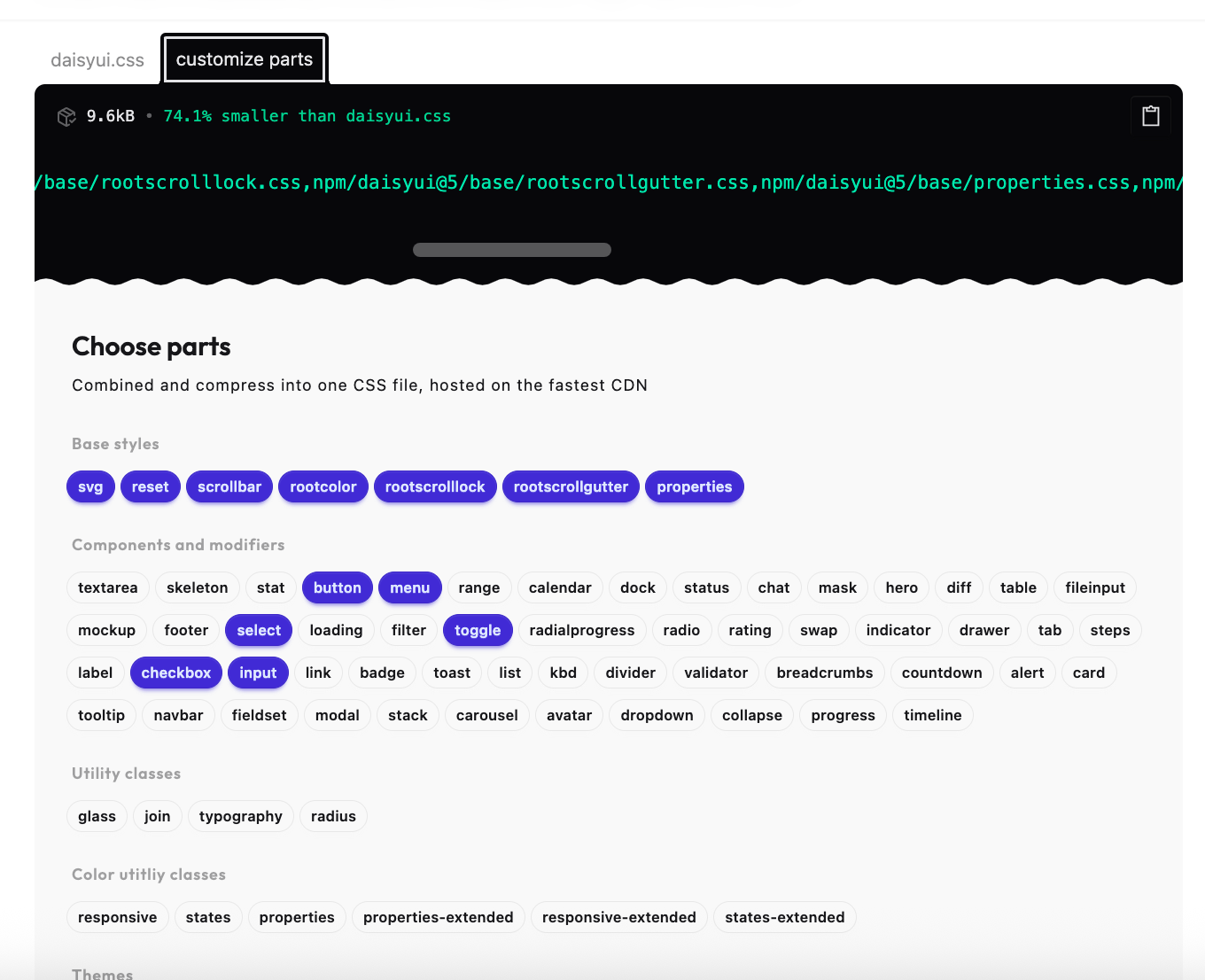The height and width of the screenshot is (980, 1205).
Task: Switch to the daisyui.css tab
Action: tap(97, 60)
